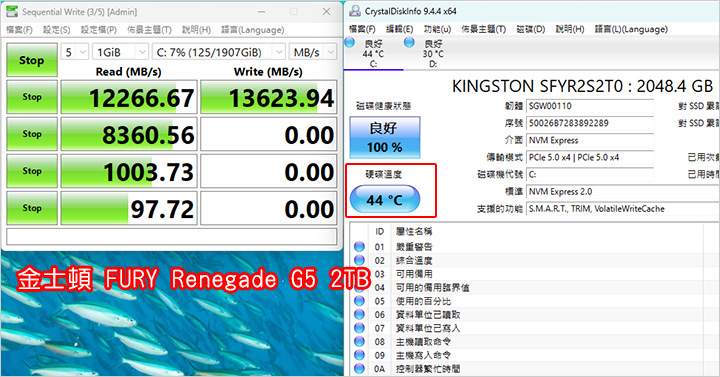The width and height of the screenshot is (720, 377).
Task: Open 語言(L)(Language) menu in CrystalDiskInfo
Action: point(631,29)
